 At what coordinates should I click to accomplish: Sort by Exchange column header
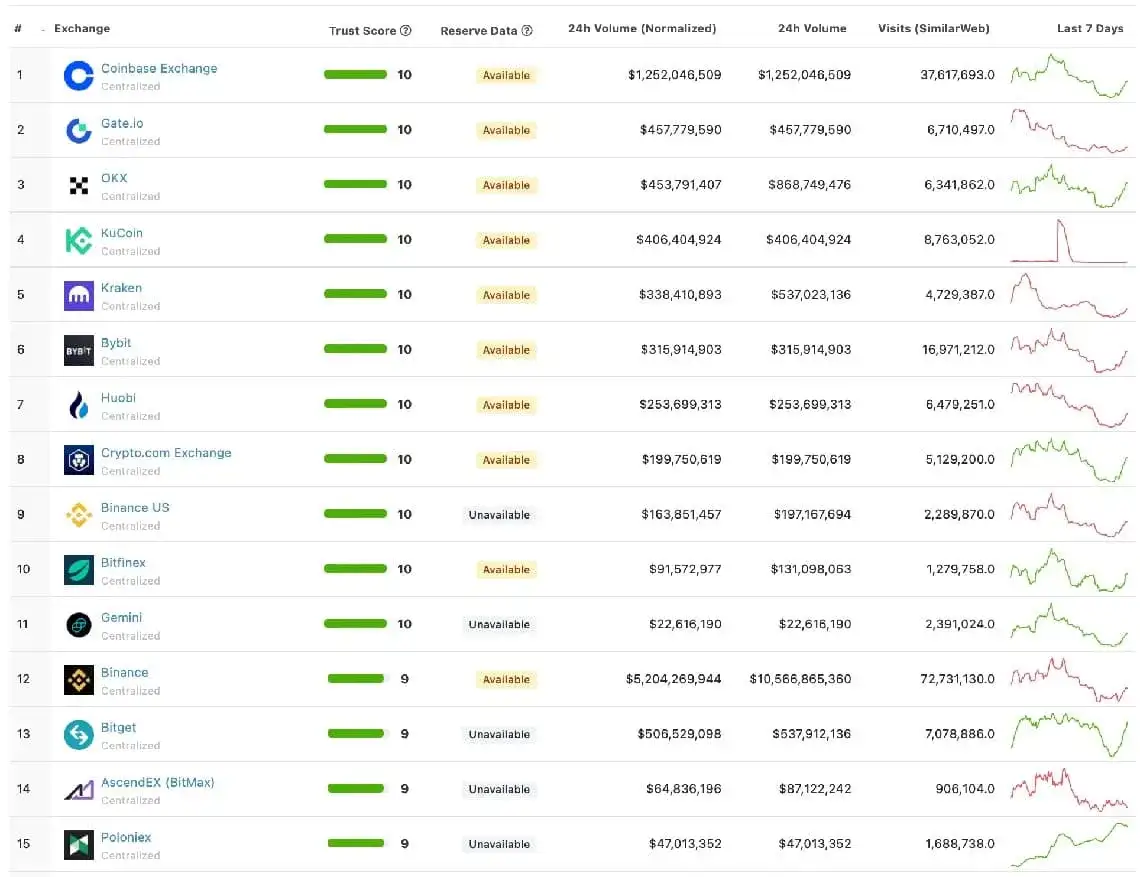tap(82, 29)
